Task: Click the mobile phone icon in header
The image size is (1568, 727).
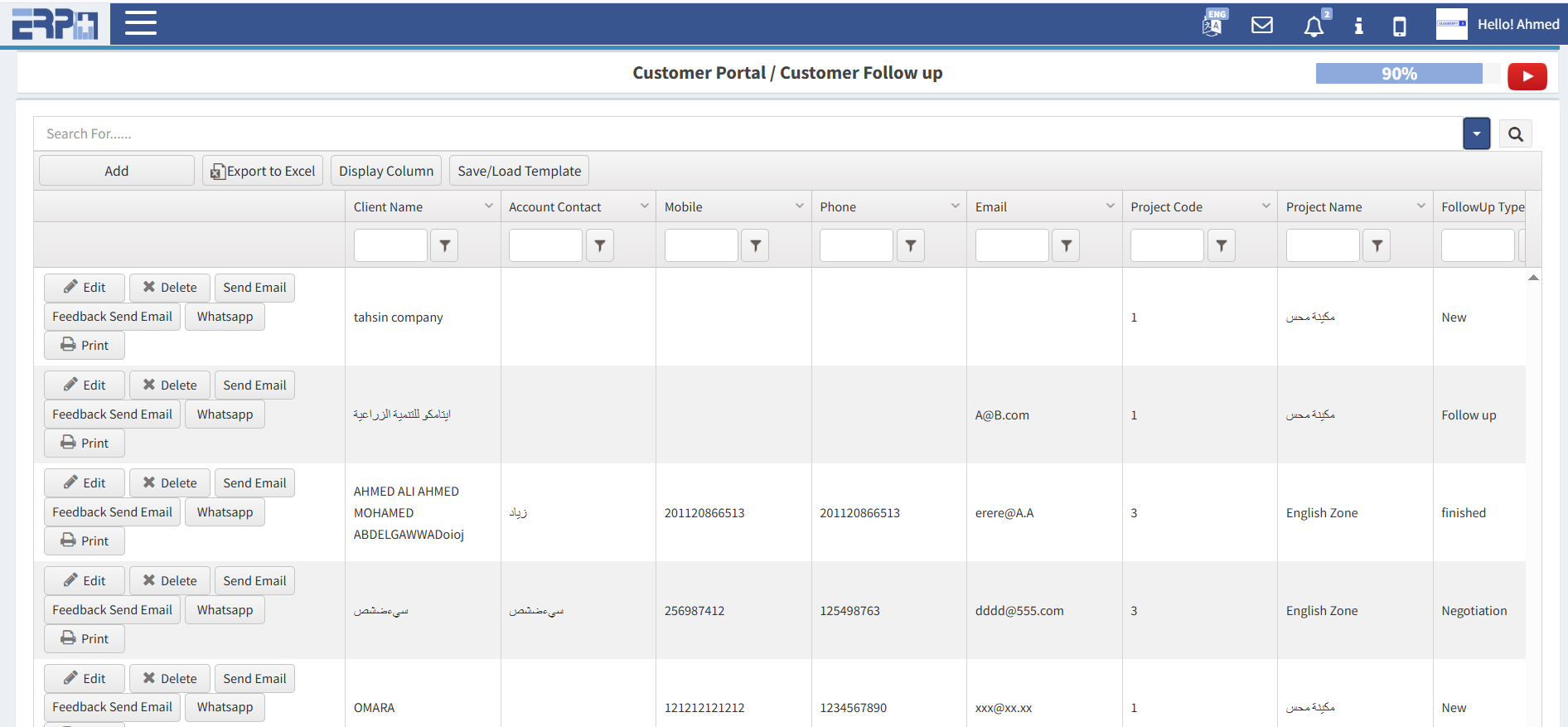Action: point(1399,26)
